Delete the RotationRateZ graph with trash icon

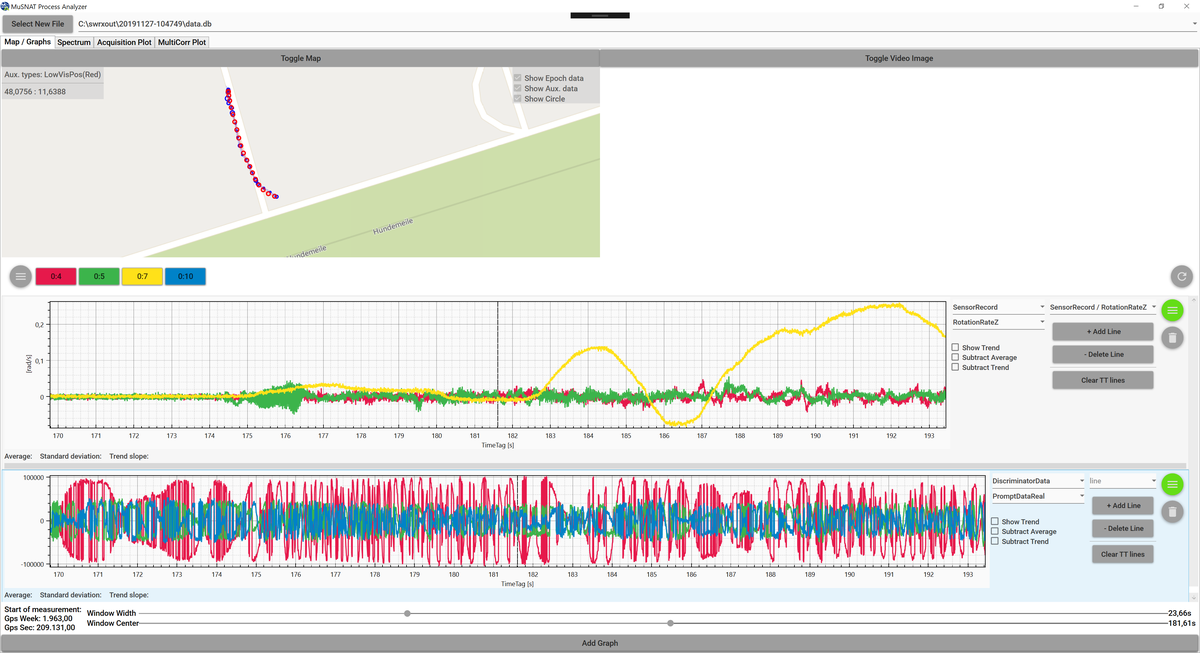1172,338
